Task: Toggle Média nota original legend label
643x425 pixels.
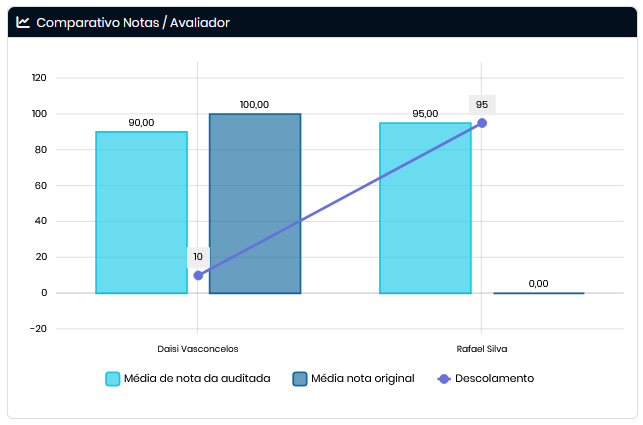Action: pos(362,379)
